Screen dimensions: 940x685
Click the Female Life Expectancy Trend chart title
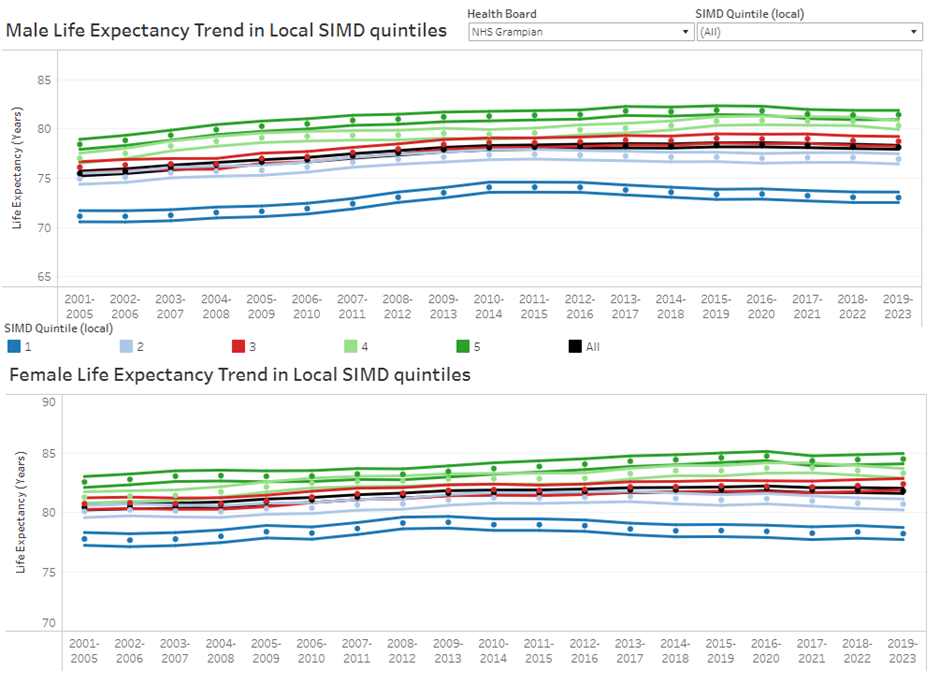pos(240,375)
